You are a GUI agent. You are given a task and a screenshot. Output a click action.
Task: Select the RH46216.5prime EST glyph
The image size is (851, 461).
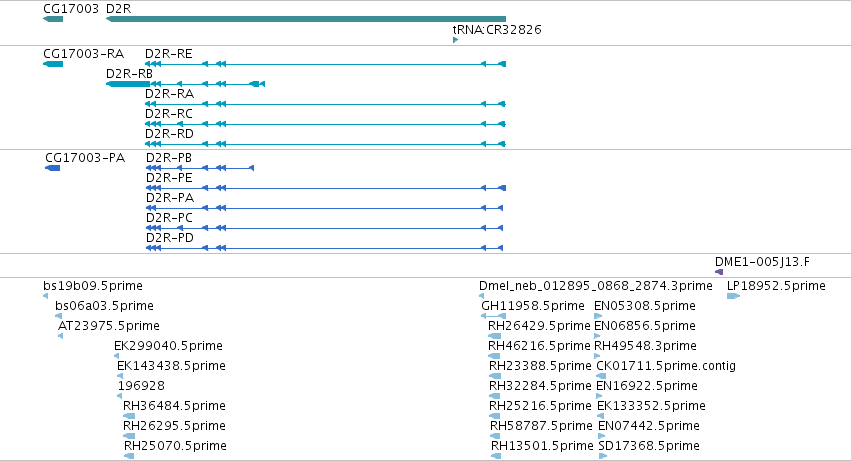click(x=494, y=356)
